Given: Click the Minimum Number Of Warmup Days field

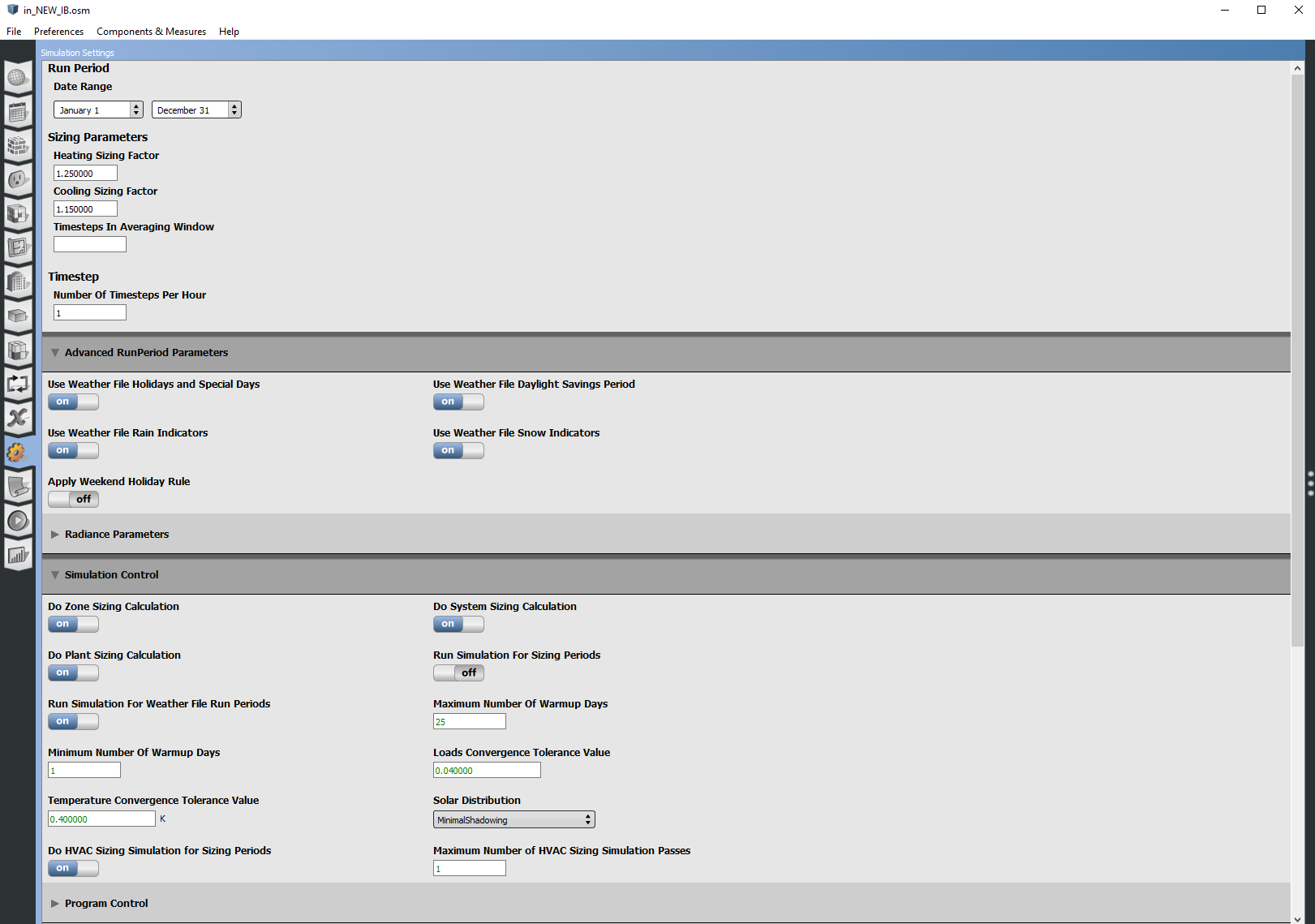Looking at the screenshot, I should pyautogui.click(x=84, y=770).
